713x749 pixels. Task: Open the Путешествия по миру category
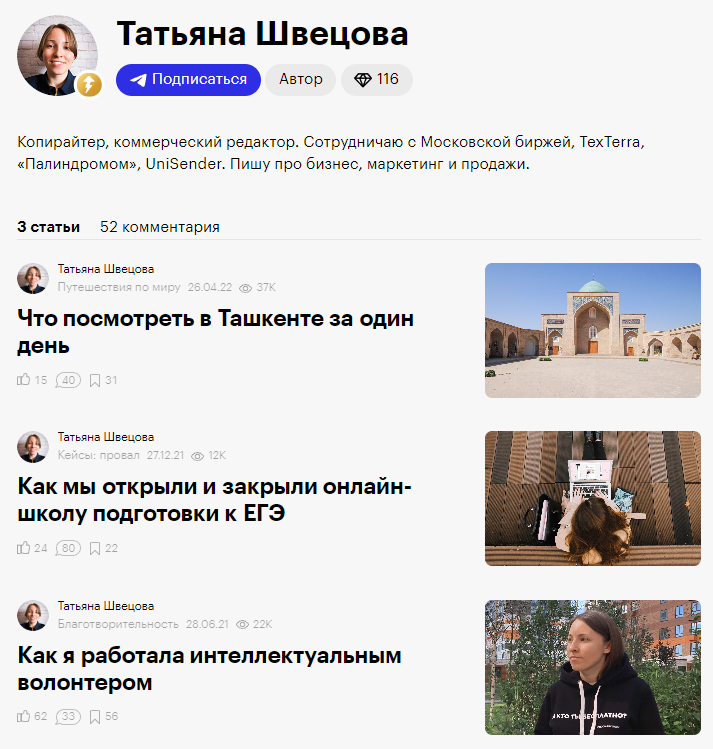[119, 287]
